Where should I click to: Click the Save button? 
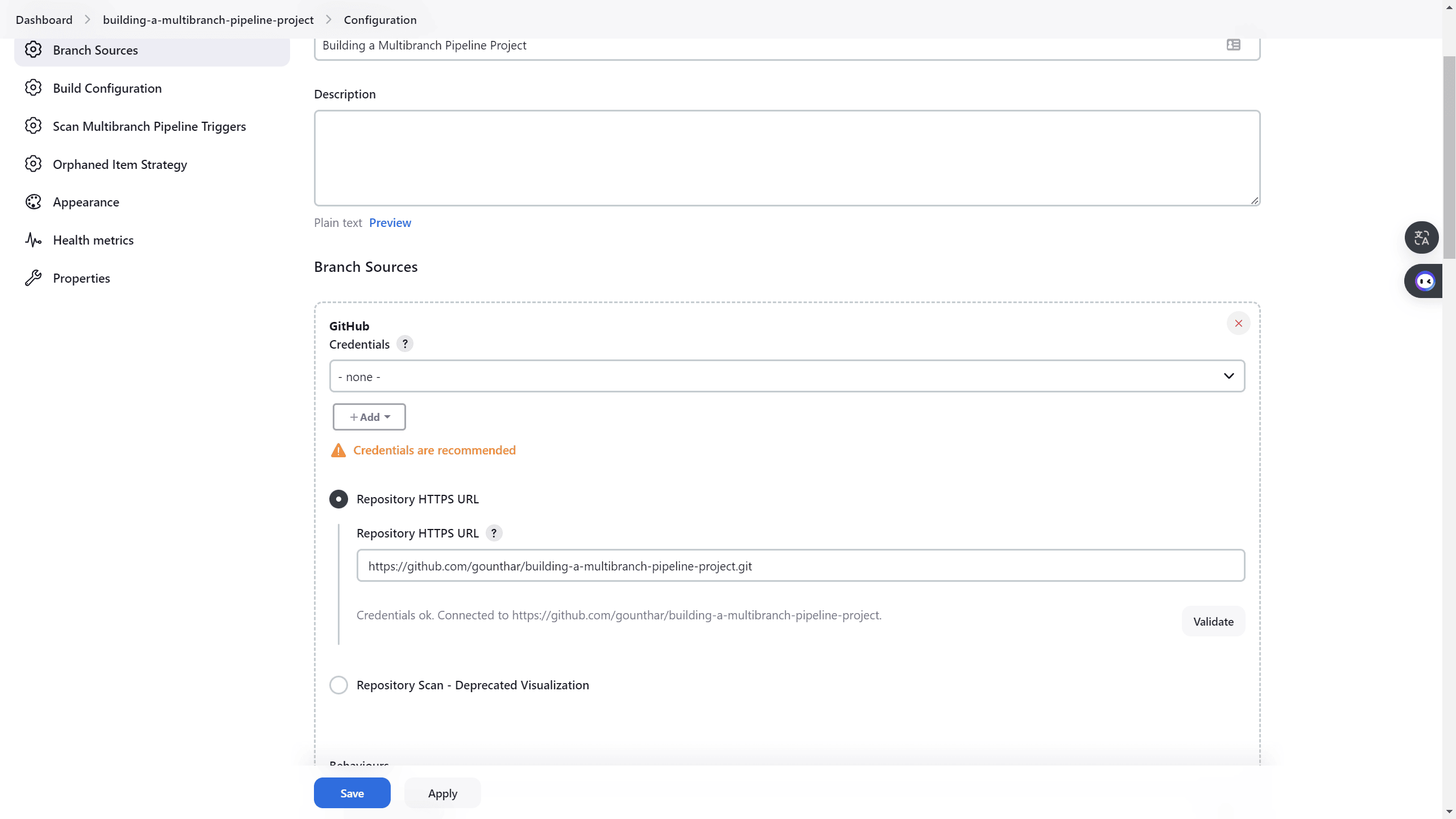coord(352,793)
